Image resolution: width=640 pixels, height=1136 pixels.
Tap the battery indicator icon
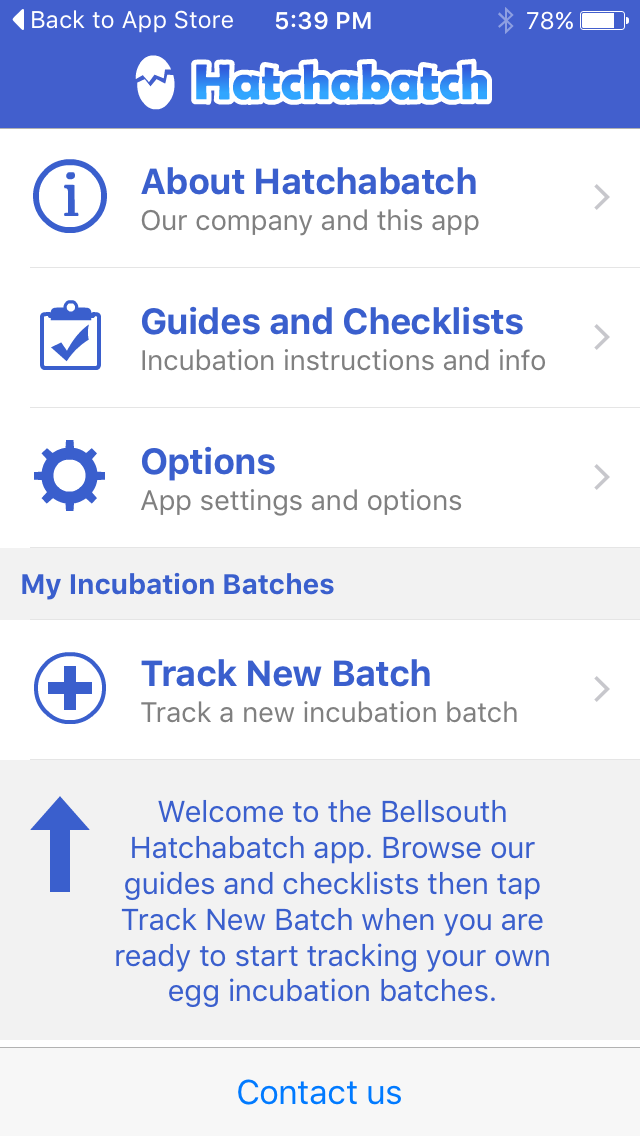tap(602, 20)
